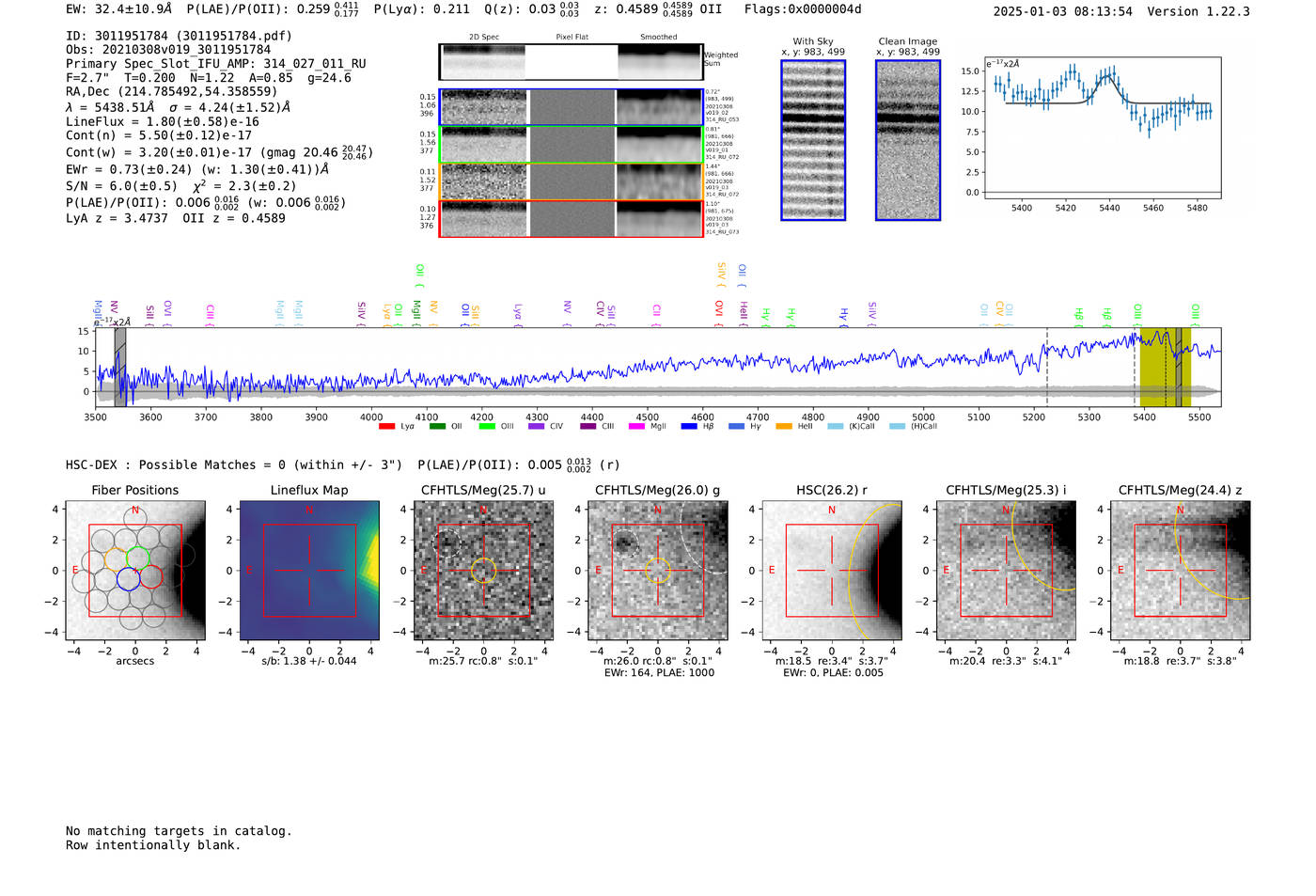Open the CFHTLS/Meg(26.0) g image
This screenshot has height=896, width=1316.
click(x=657, y=571)
